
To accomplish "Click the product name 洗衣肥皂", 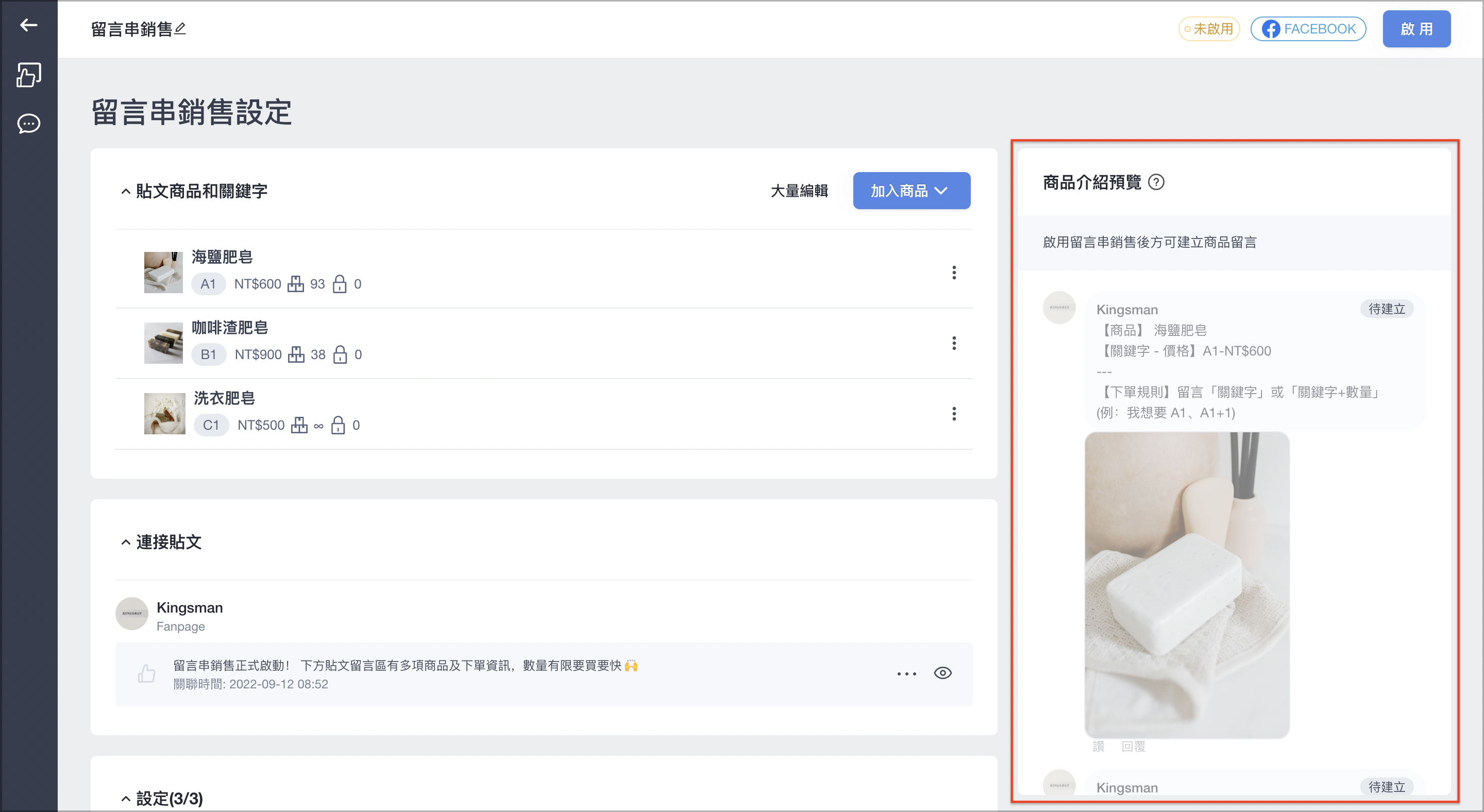I will click(224, 398).
